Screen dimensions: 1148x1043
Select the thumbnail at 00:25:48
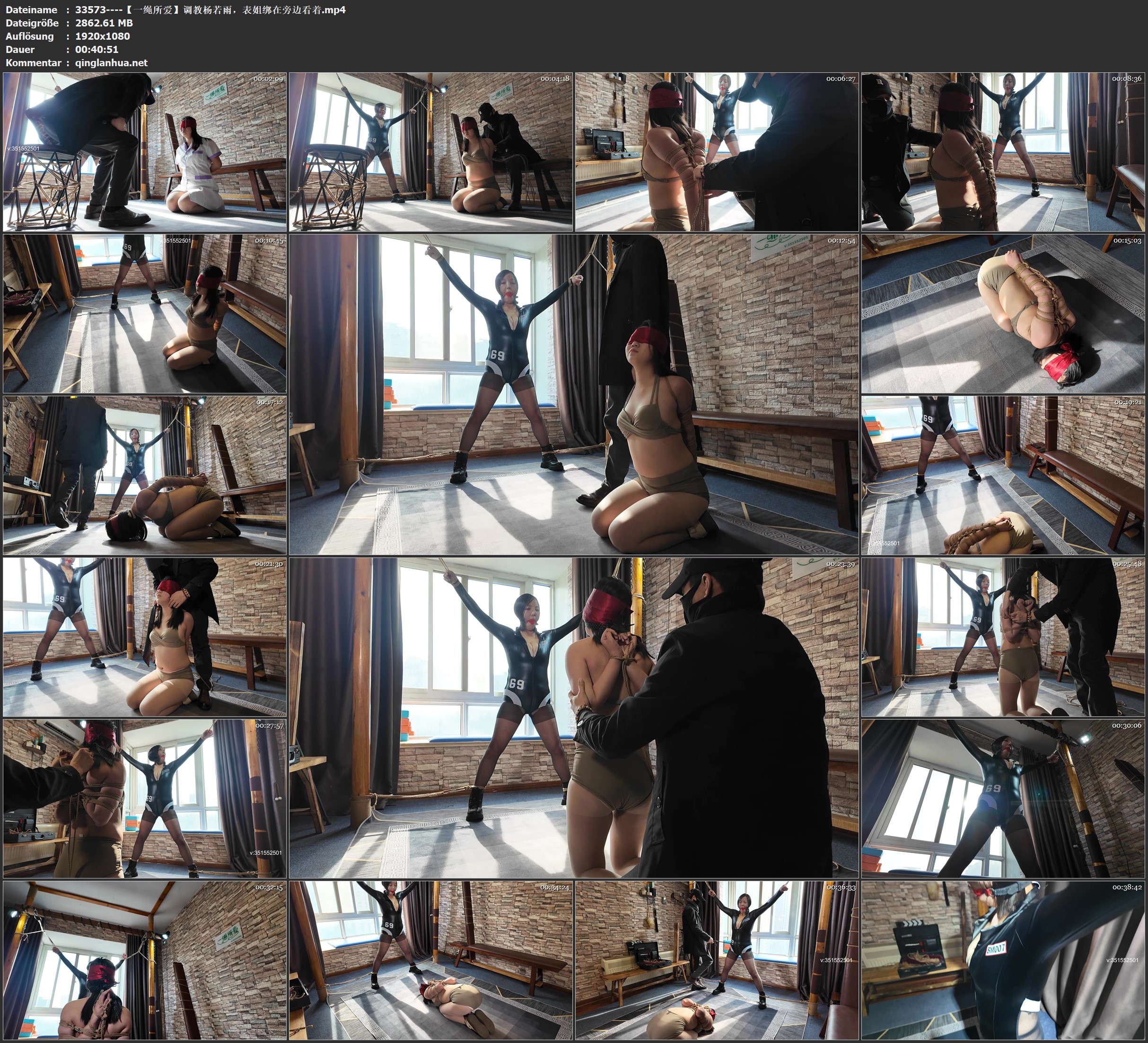click(x=1003, y=636)
